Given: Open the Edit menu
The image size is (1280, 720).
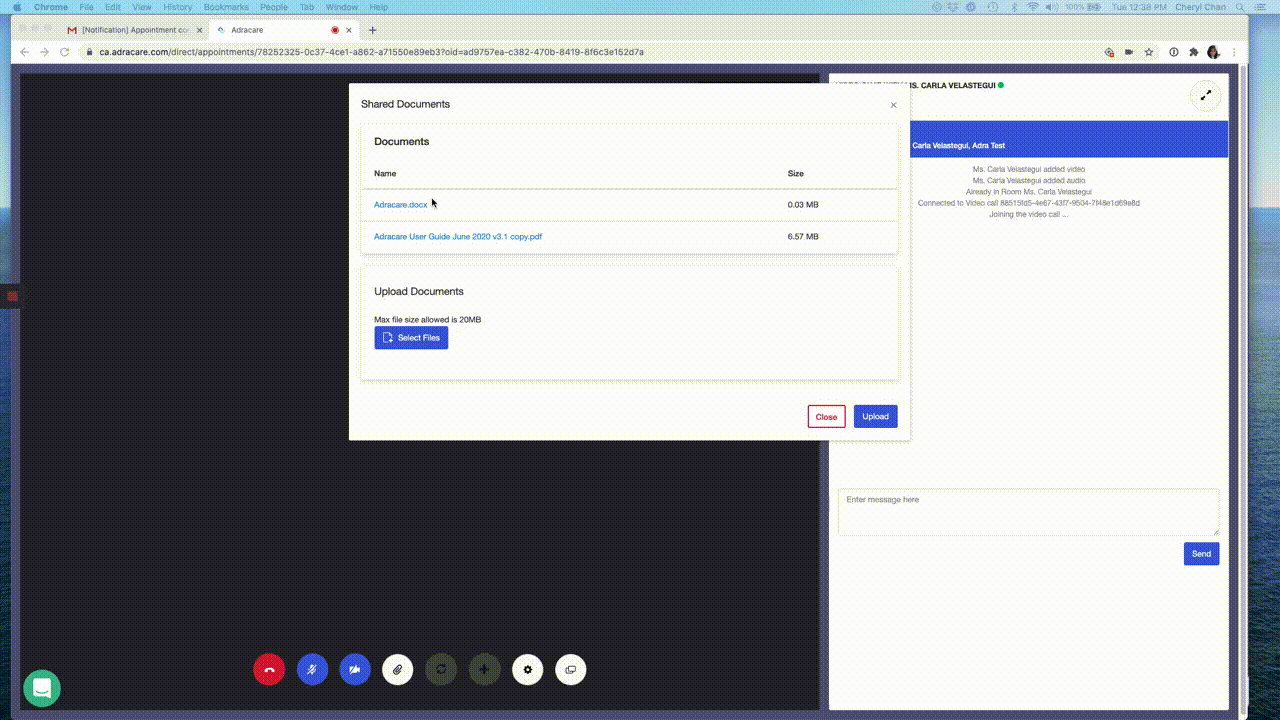Looking at the screenshot, I should pyautogui.click(x=113, y=7).
